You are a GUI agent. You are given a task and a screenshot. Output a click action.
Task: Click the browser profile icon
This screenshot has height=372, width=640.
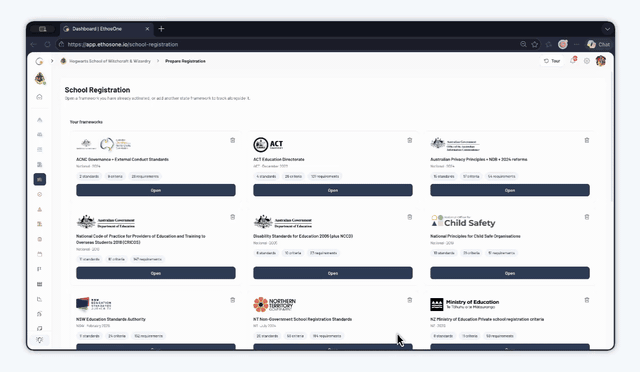(562, 44)
